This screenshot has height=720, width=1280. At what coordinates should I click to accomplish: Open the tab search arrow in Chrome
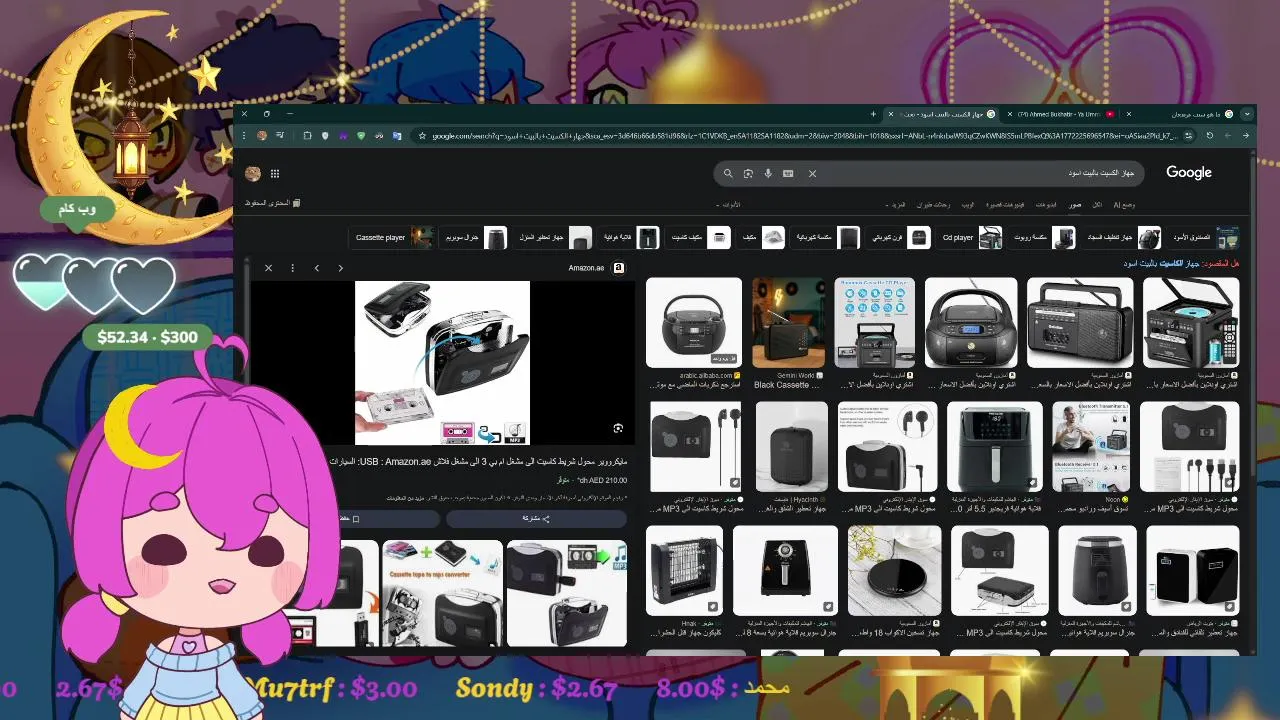pyautogui.click(x=1247, y=114)
